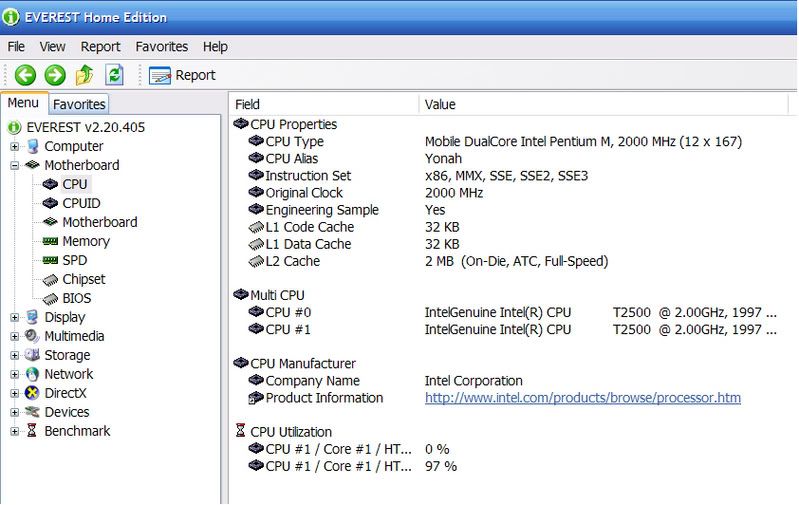Collapse the Motherboard tree node
Screen dimensions: 799x505
tap(15, 166)
